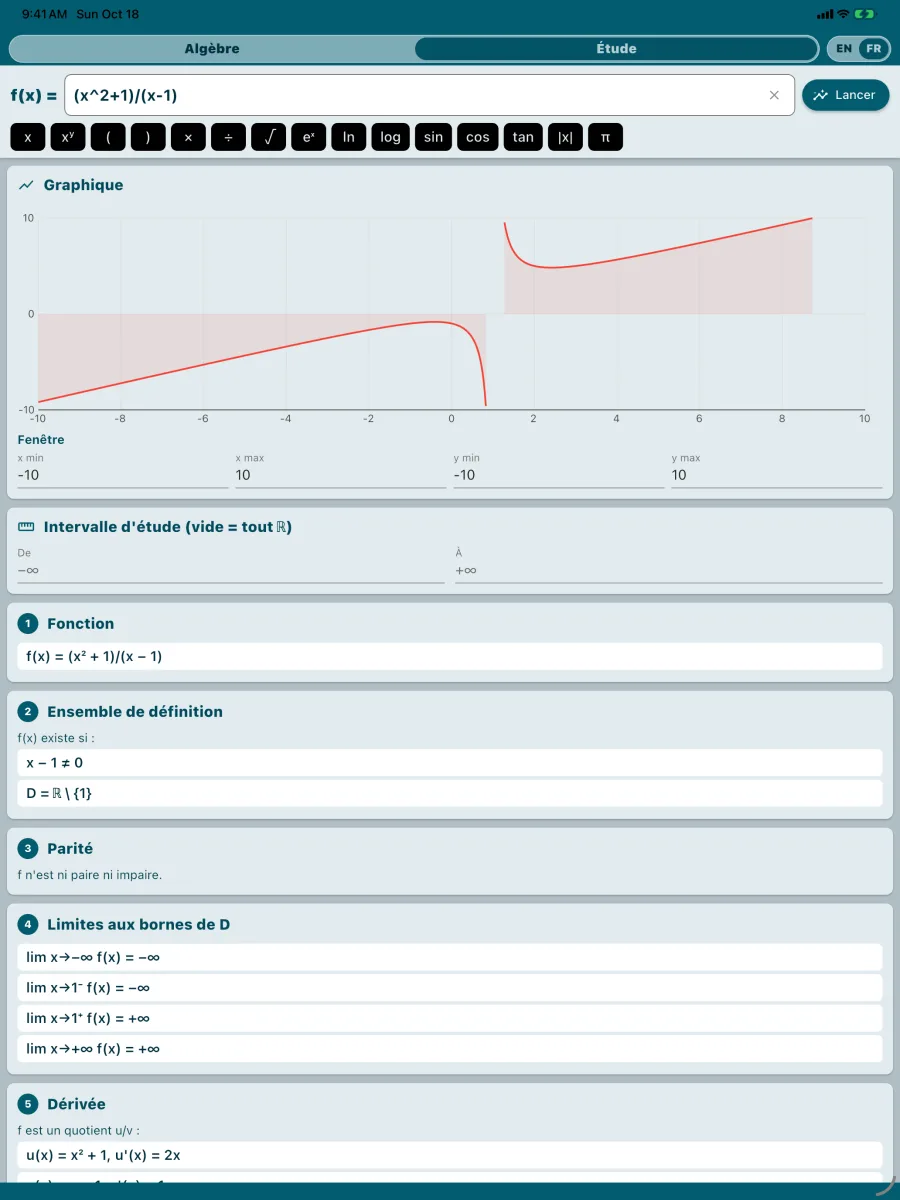Image resolution: width=900 pixels, height=1200 pixels.
Task: Insert the division sign key
Action: click(x=228, y=137)
